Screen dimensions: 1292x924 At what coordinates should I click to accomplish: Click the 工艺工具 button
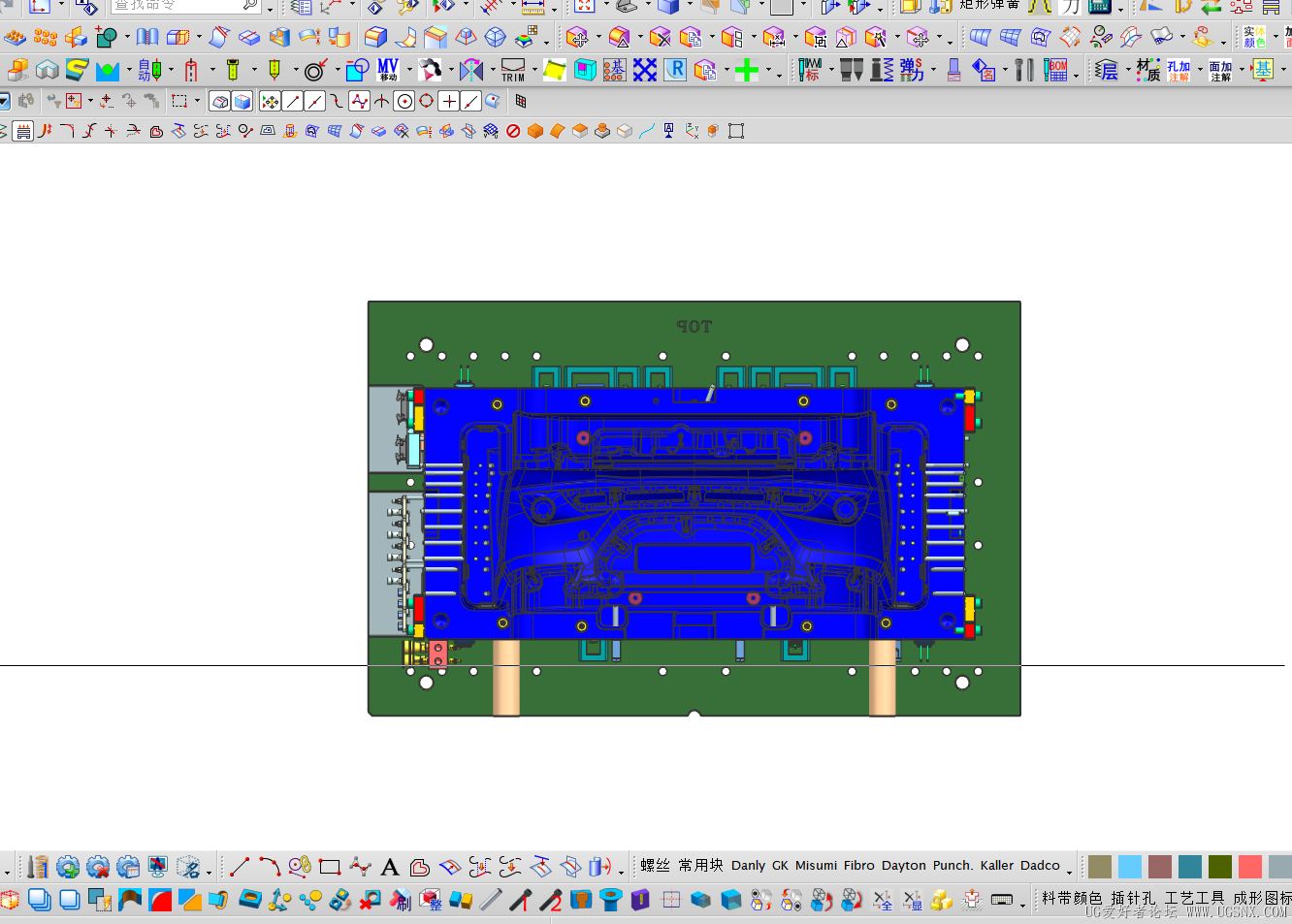[x=1194, y=899]
